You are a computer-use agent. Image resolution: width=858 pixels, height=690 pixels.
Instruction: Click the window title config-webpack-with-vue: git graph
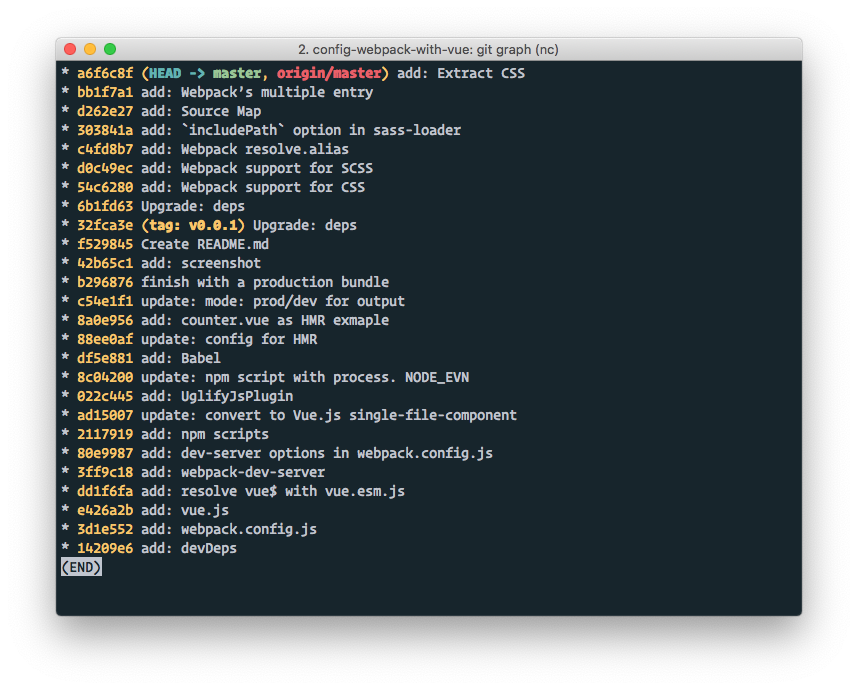428,49
